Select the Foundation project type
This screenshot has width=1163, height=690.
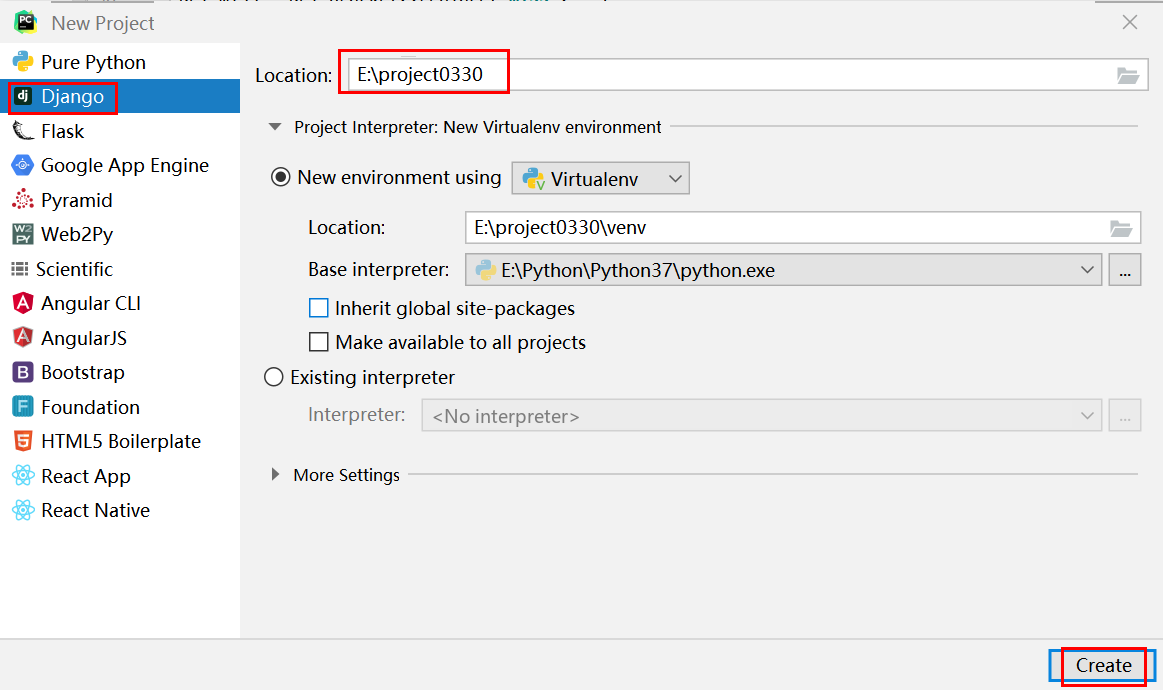pyautogui.click(x=119, y=407)
